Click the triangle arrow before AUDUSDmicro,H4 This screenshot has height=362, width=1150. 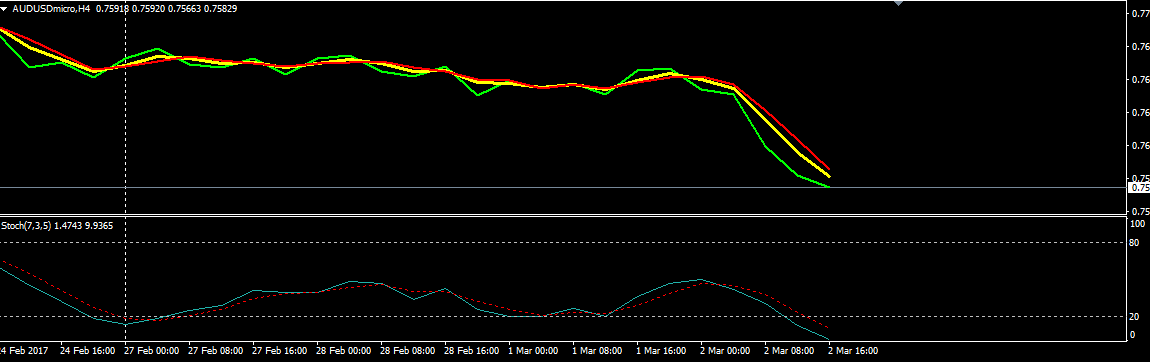(x=4, y=10)
